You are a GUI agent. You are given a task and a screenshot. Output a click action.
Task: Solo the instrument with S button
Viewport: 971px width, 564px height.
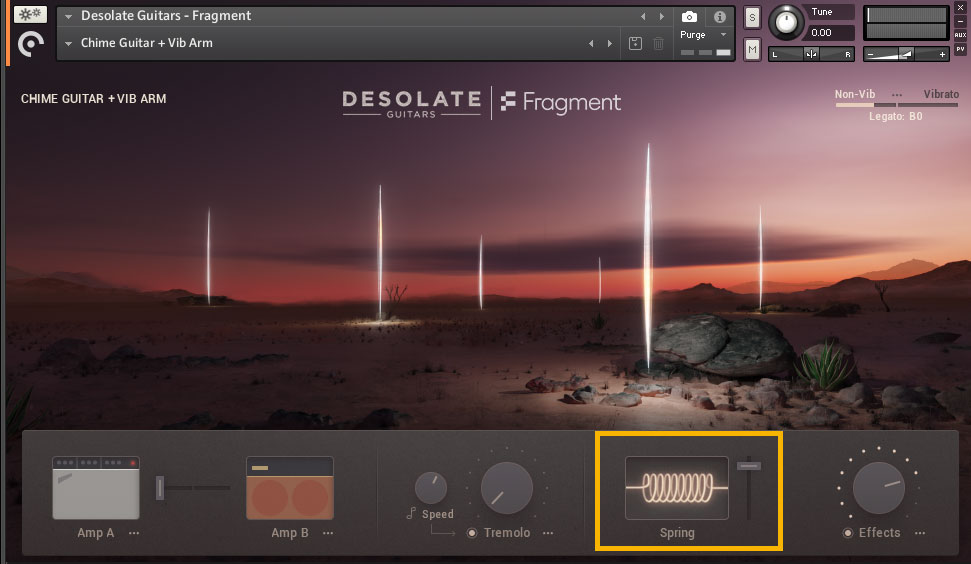click(x=752, y=17)
